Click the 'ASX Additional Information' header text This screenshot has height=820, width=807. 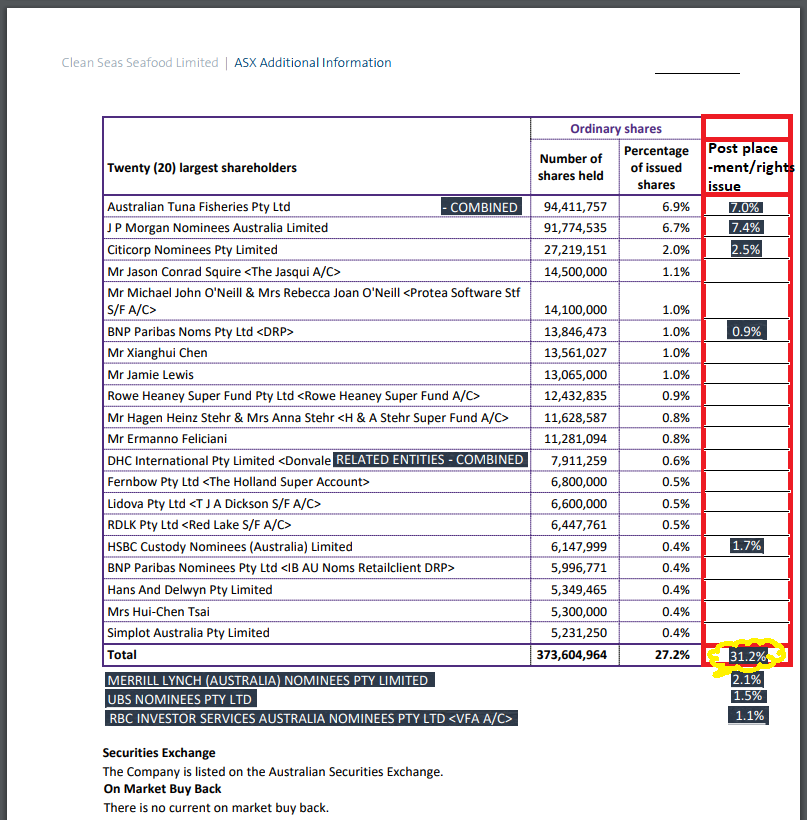313,63
